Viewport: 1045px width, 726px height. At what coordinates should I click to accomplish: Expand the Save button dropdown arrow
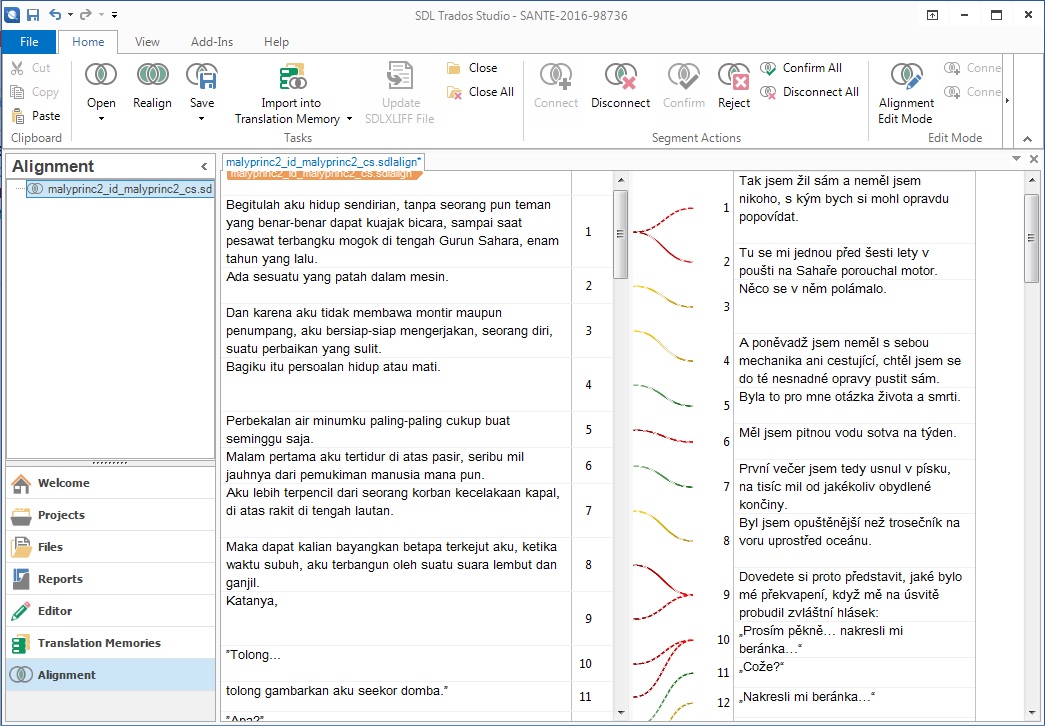pos(202,119)
